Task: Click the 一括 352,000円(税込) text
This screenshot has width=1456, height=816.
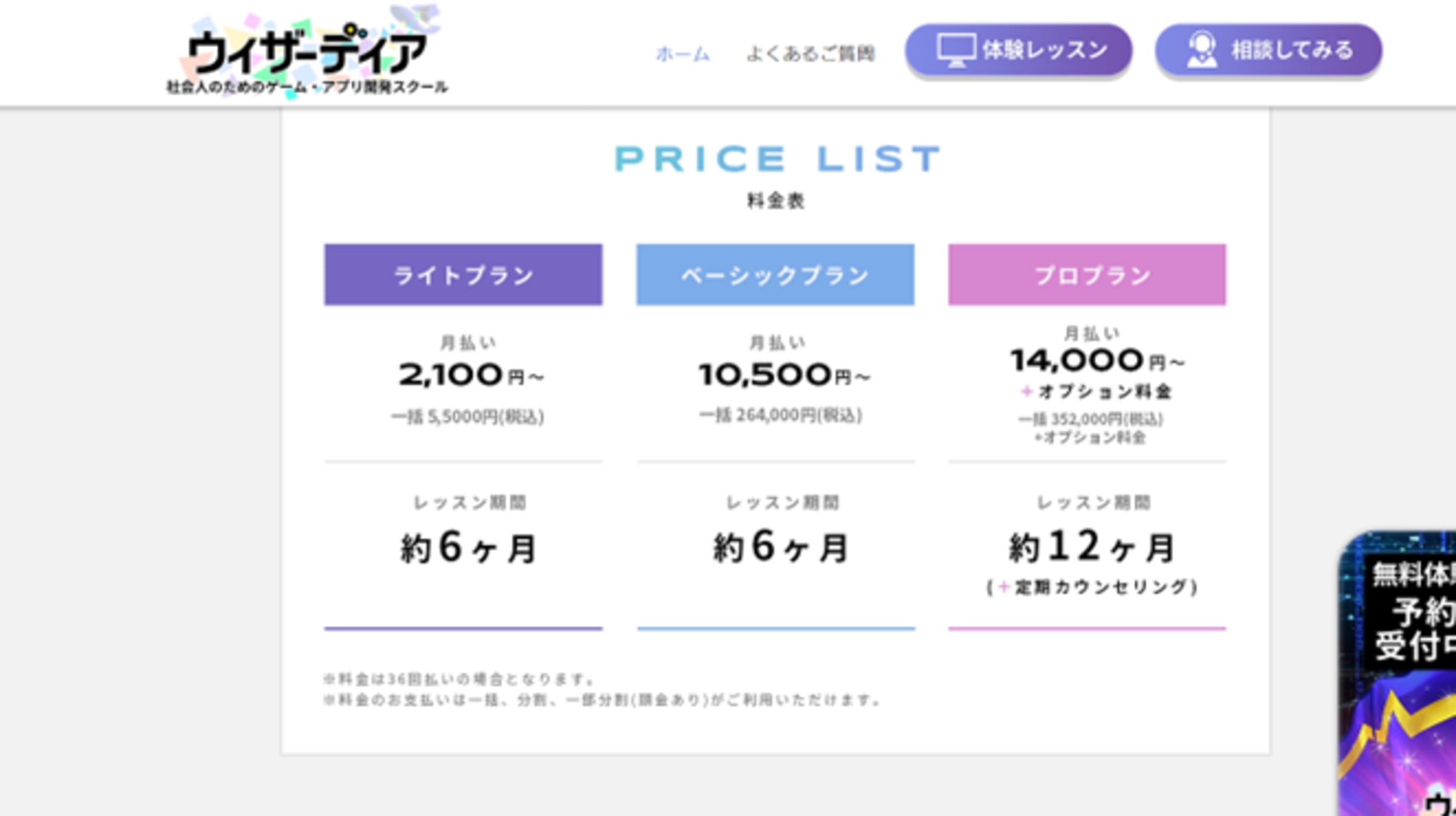Action: [x=1091, y=419]
